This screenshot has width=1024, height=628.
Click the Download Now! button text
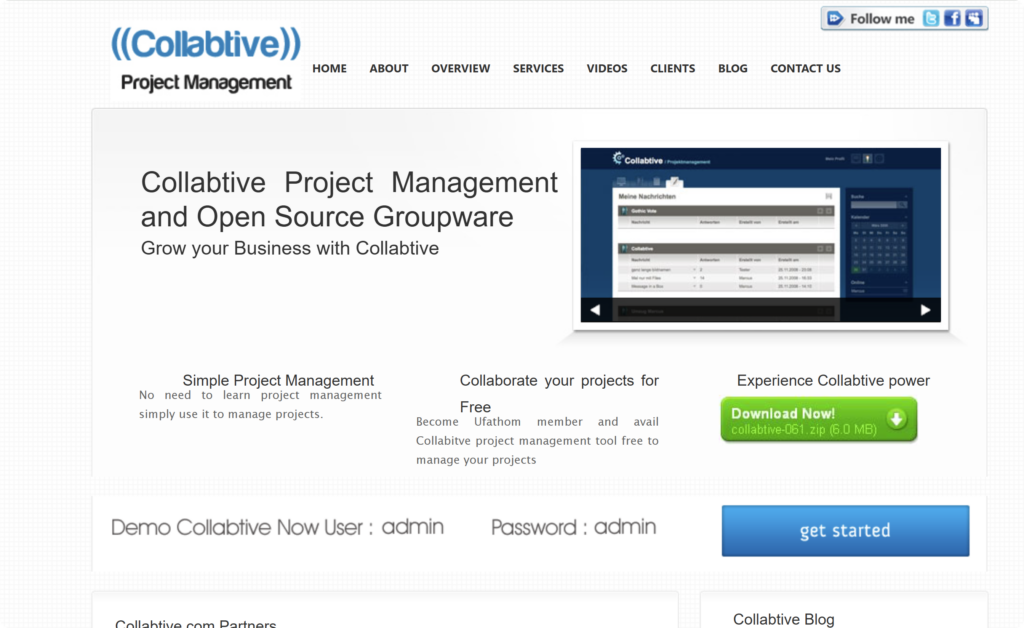(783, 413)
